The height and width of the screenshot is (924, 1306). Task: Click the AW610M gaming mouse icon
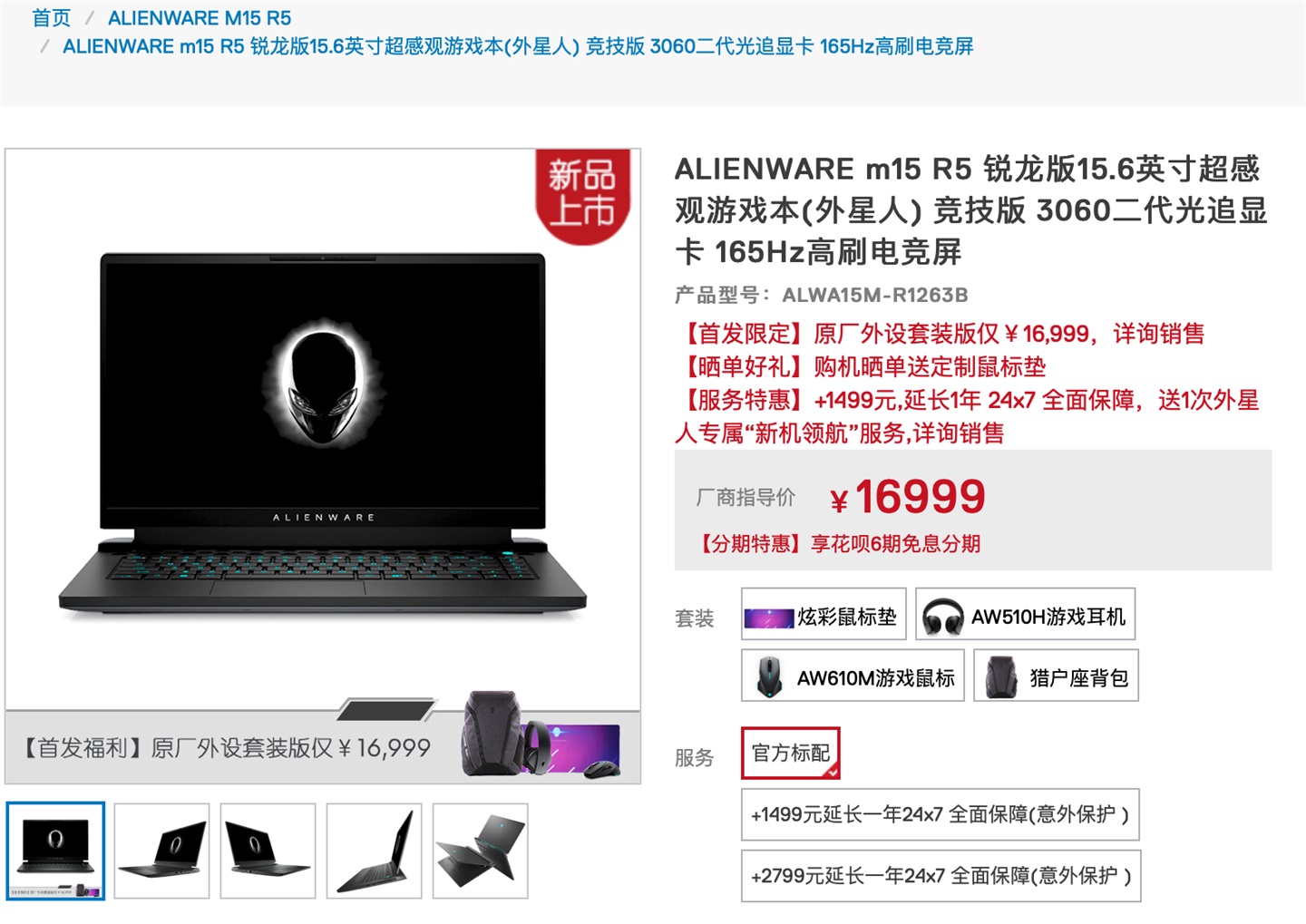(x=769, y=676)
